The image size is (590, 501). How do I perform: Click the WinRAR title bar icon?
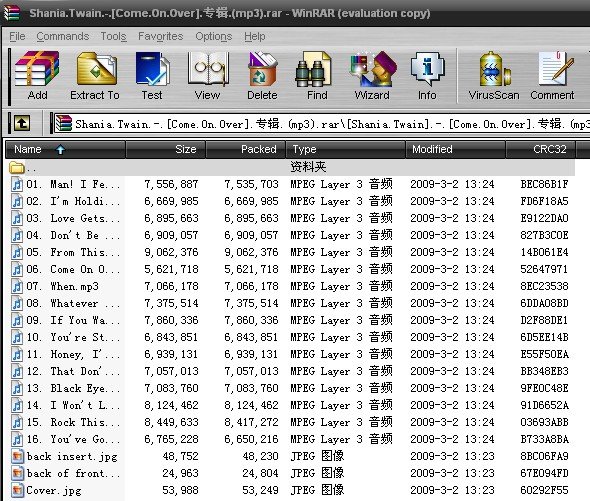[x=12, y=13]
